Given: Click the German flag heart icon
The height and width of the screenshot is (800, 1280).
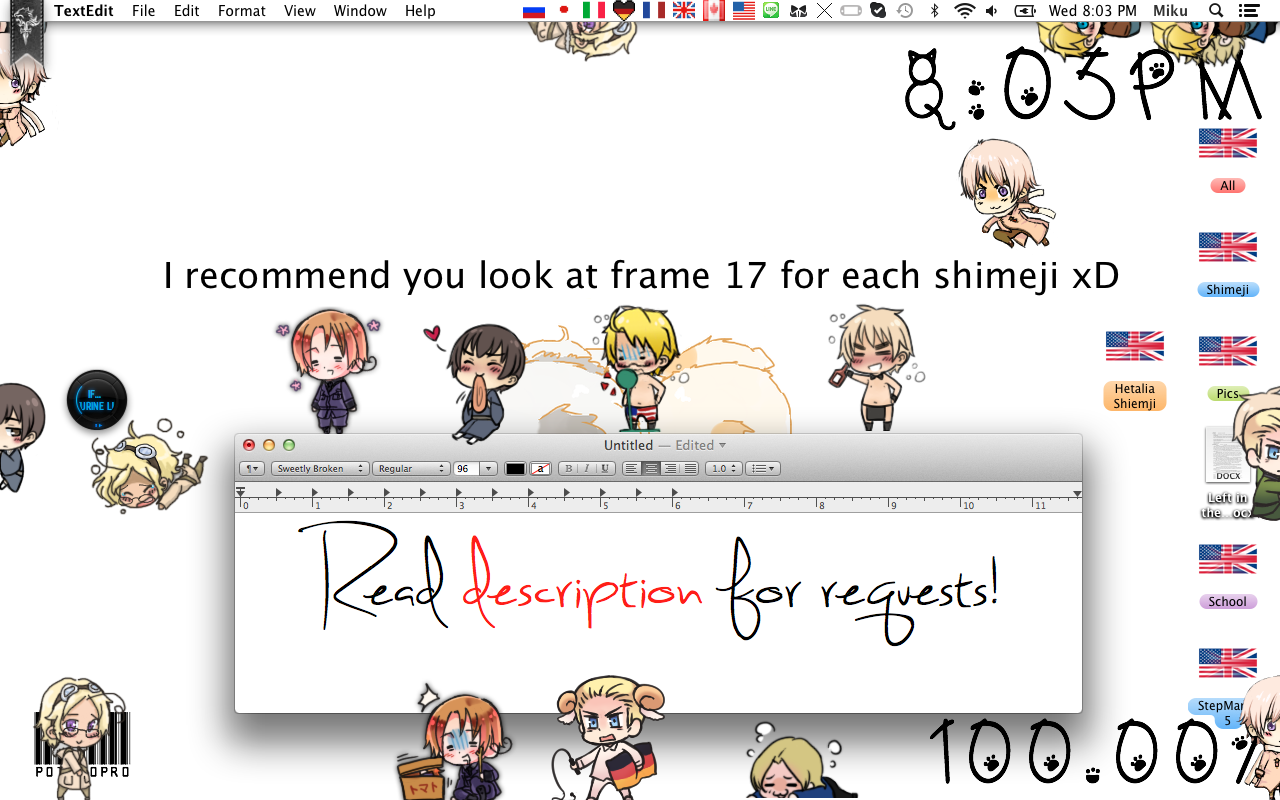Looking at the screenshot, I should (x=624, y=11).
